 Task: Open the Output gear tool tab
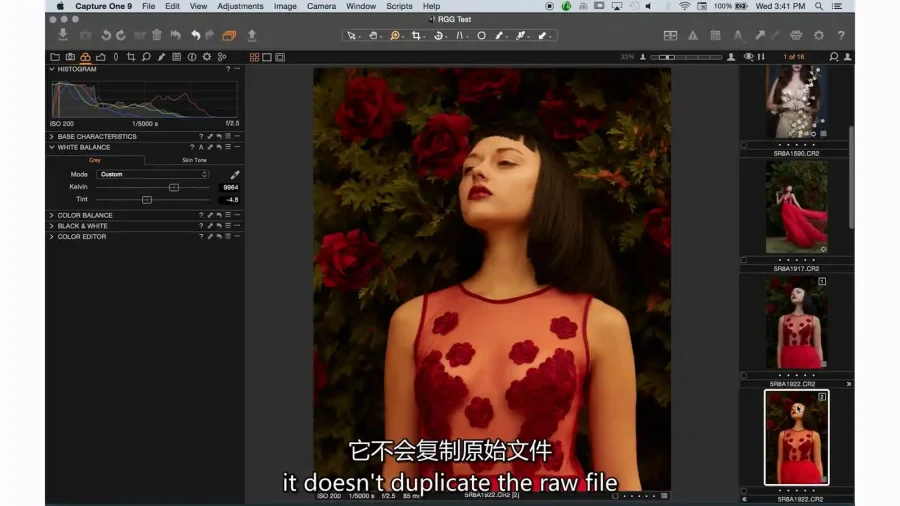207,57
